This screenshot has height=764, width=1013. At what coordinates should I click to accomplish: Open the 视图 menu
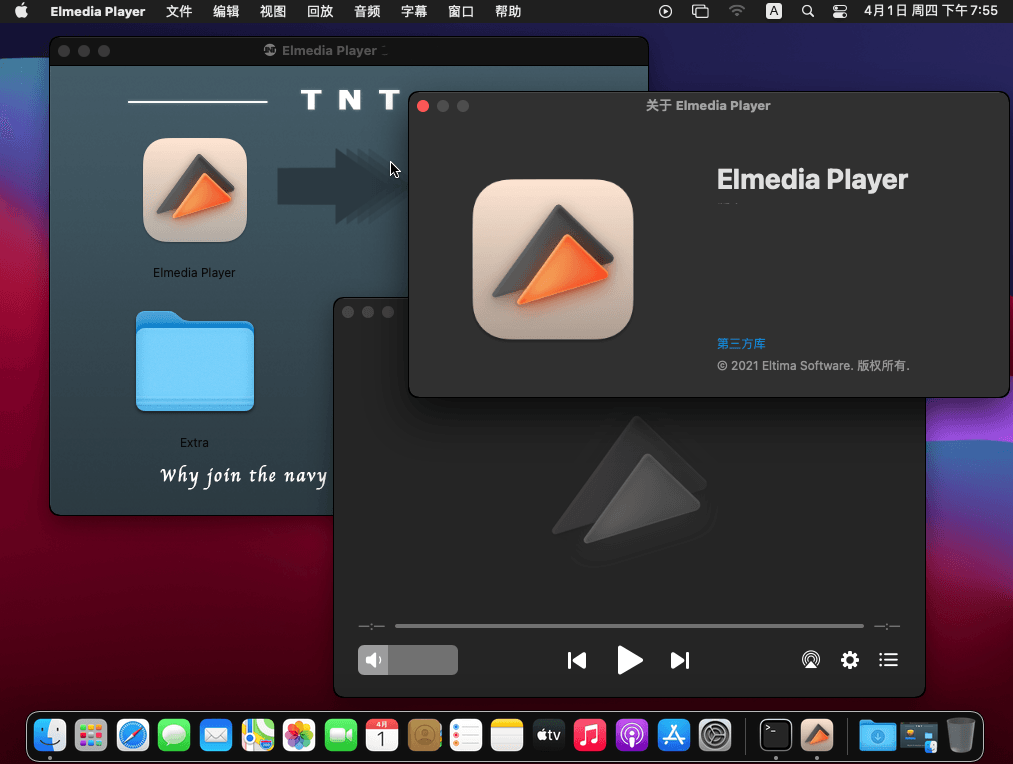tap(273, 12)
